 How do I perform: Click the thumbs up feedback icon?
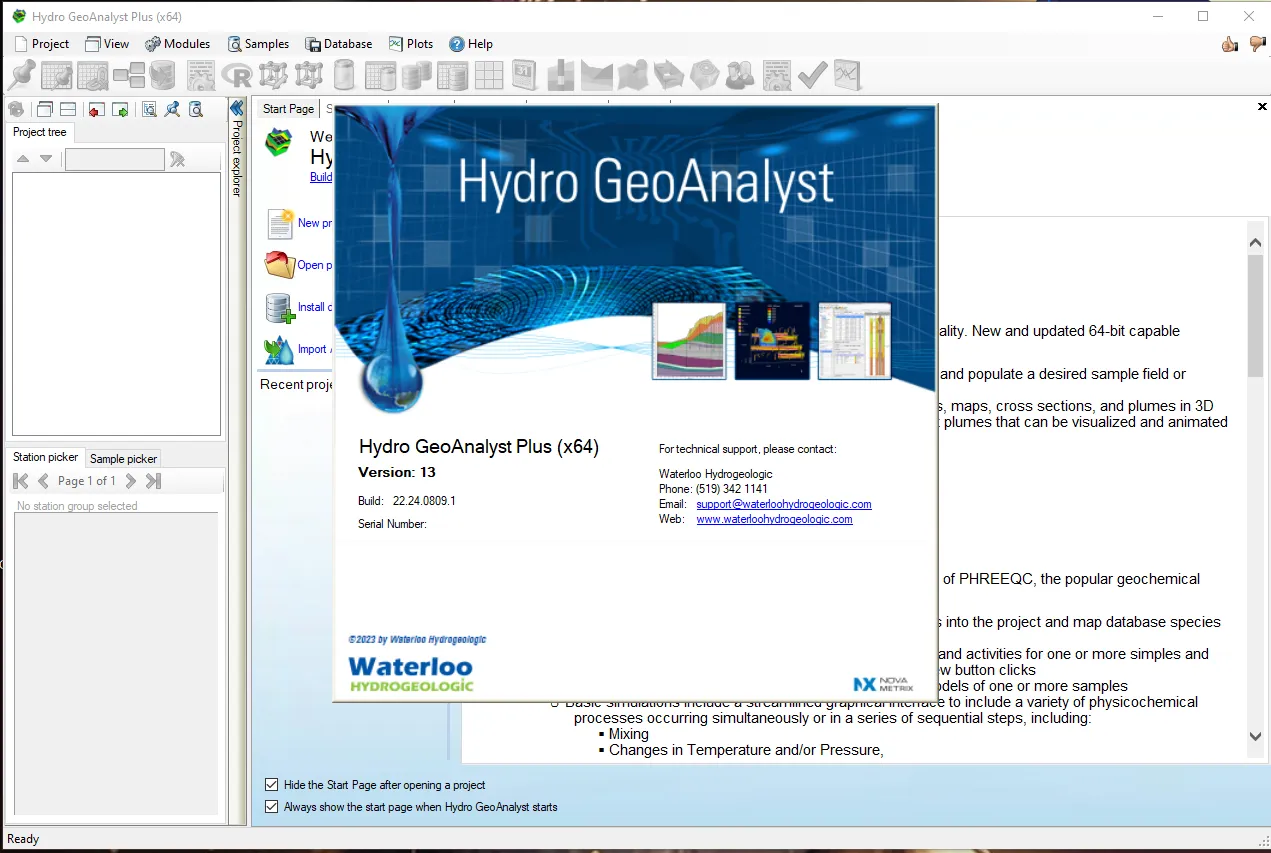coord(1230,44)
